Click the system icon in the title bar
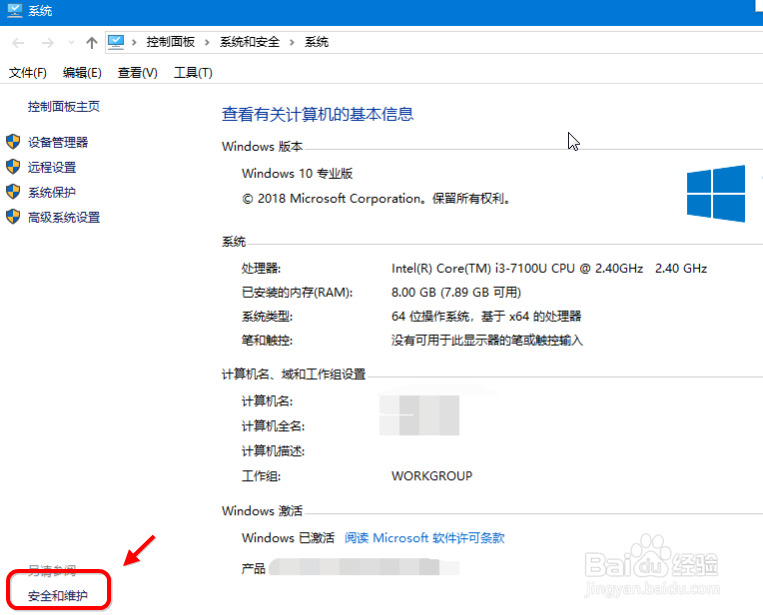Screen dimensions: 763x615 pos(14,10)
